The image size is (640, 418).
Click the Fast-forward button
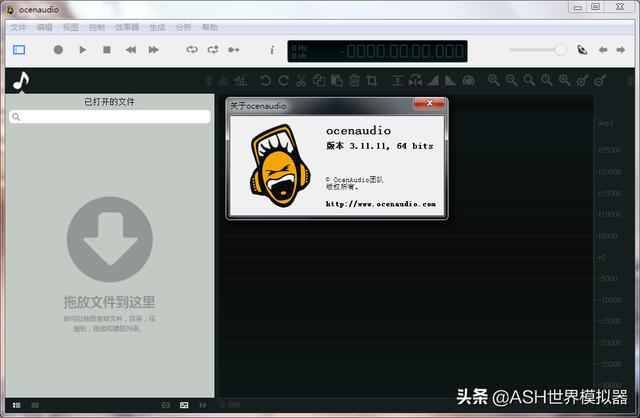coord(154,49)
